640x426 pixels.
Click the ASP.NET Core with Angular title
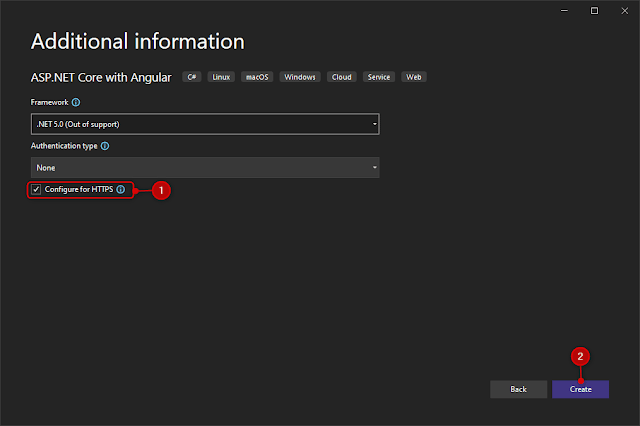(x=101, y=78)
